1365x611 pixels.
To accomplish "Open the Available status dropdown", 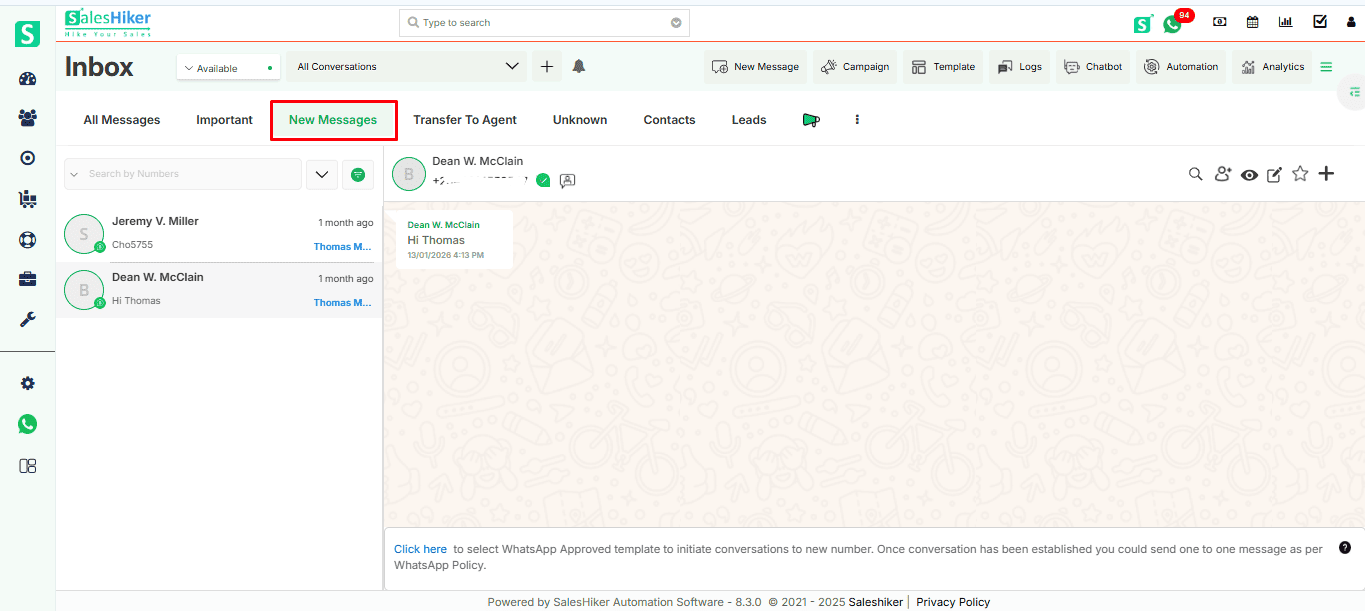I will [228, 68].
